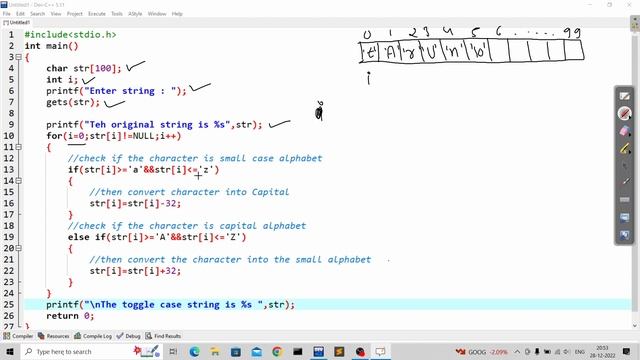The width and height of the screenshot is (640, 360).
Task: Click the editor vertical scrollbar down arrow
Action: tap(635, 326)
